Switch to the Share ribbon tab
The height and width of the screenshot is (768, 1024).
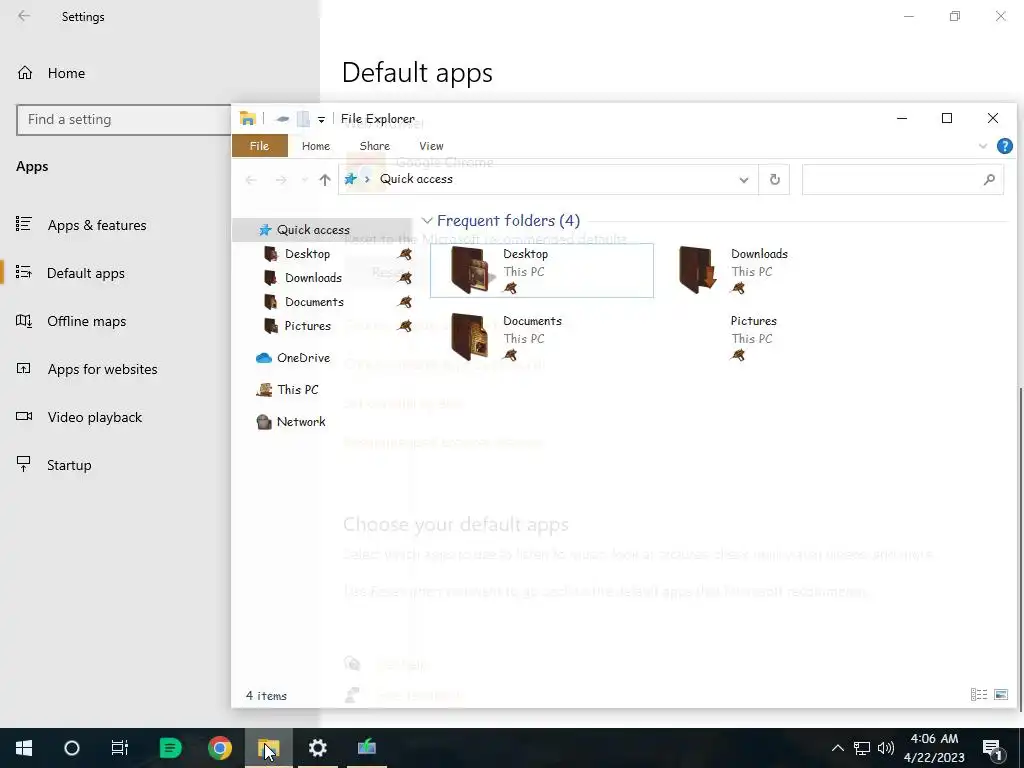[374, 146]
